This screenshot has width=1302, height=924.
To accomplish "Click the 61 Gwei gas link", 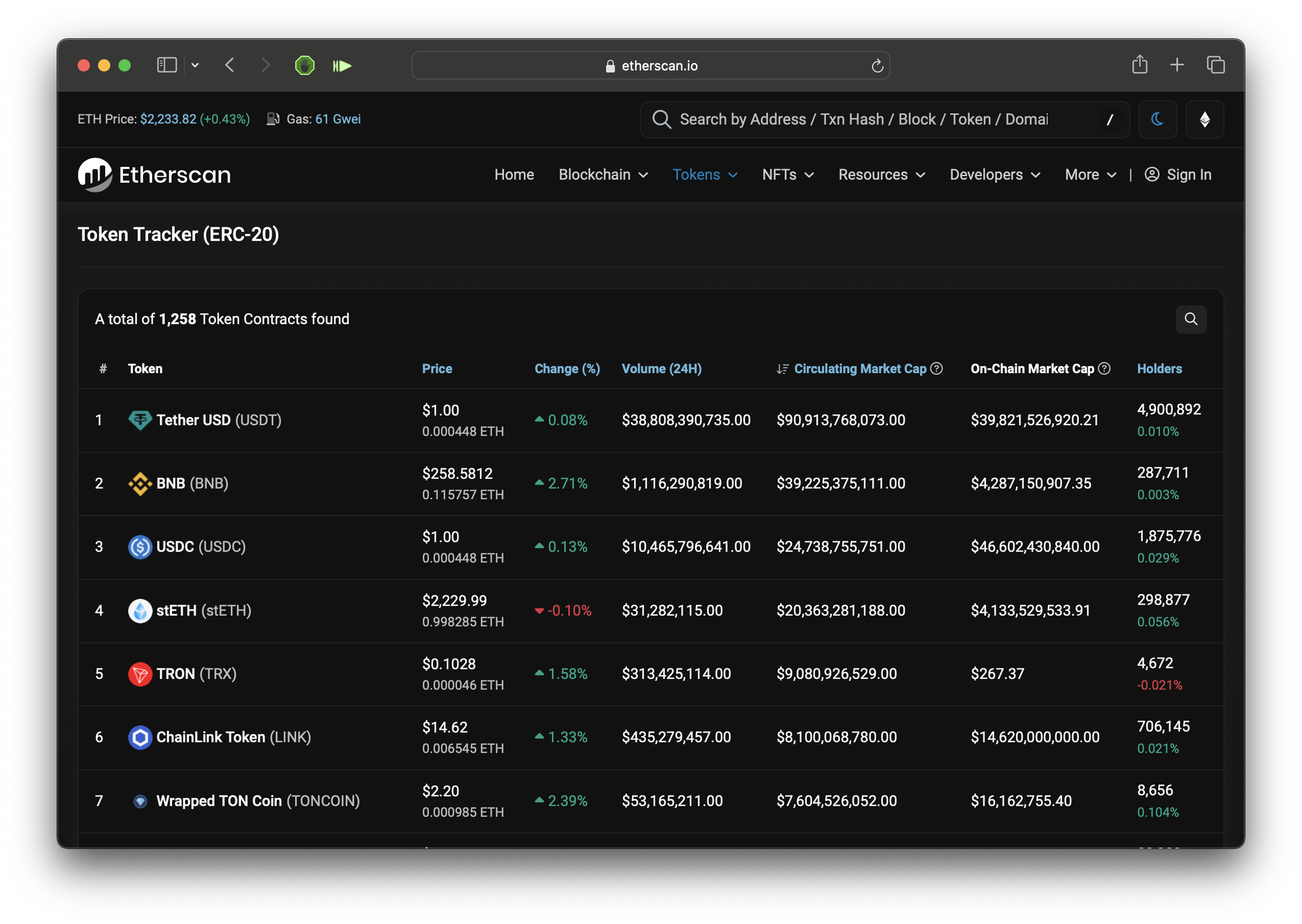I will point(338,119).
